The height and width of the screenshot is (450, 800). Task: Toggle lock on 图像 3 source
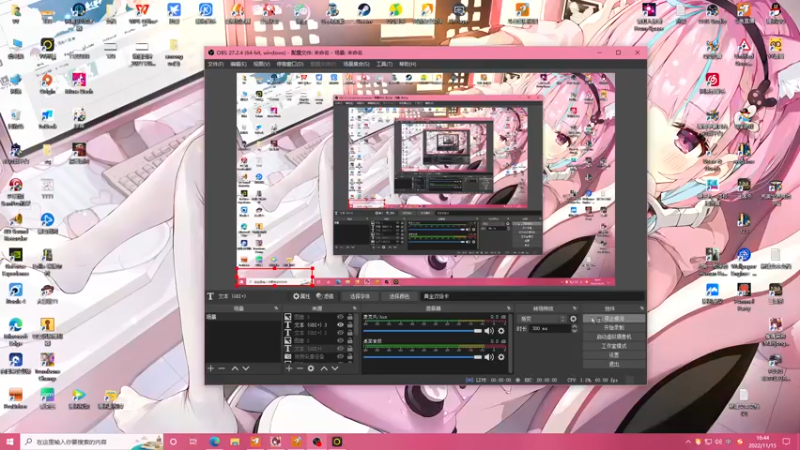click(x=350, y=317)
